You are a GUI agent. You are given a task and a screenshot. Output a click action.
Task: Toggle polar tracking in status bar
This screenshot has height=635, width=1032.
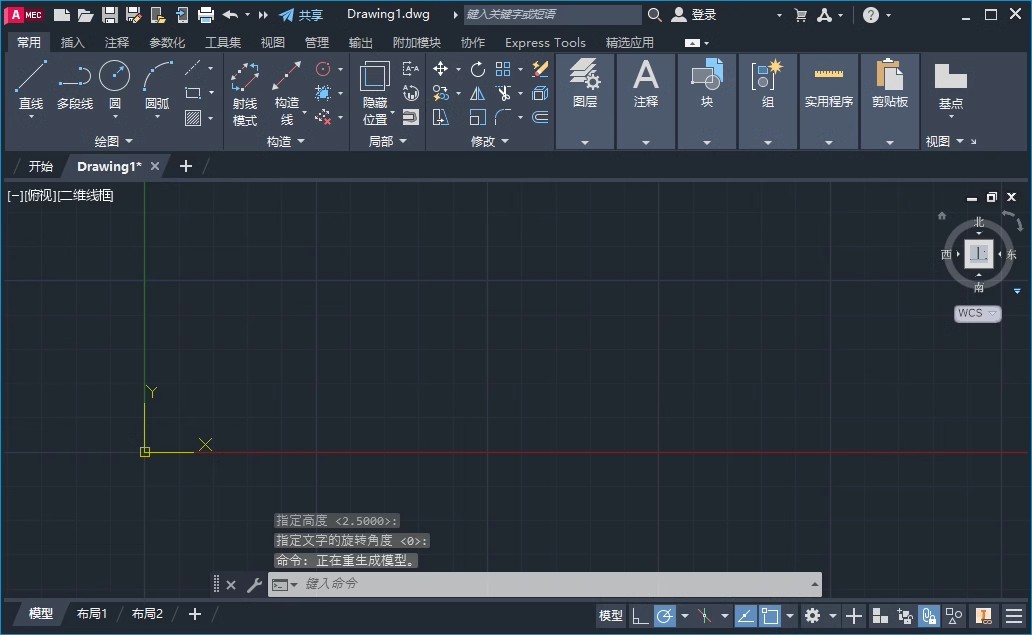(665, 616)
